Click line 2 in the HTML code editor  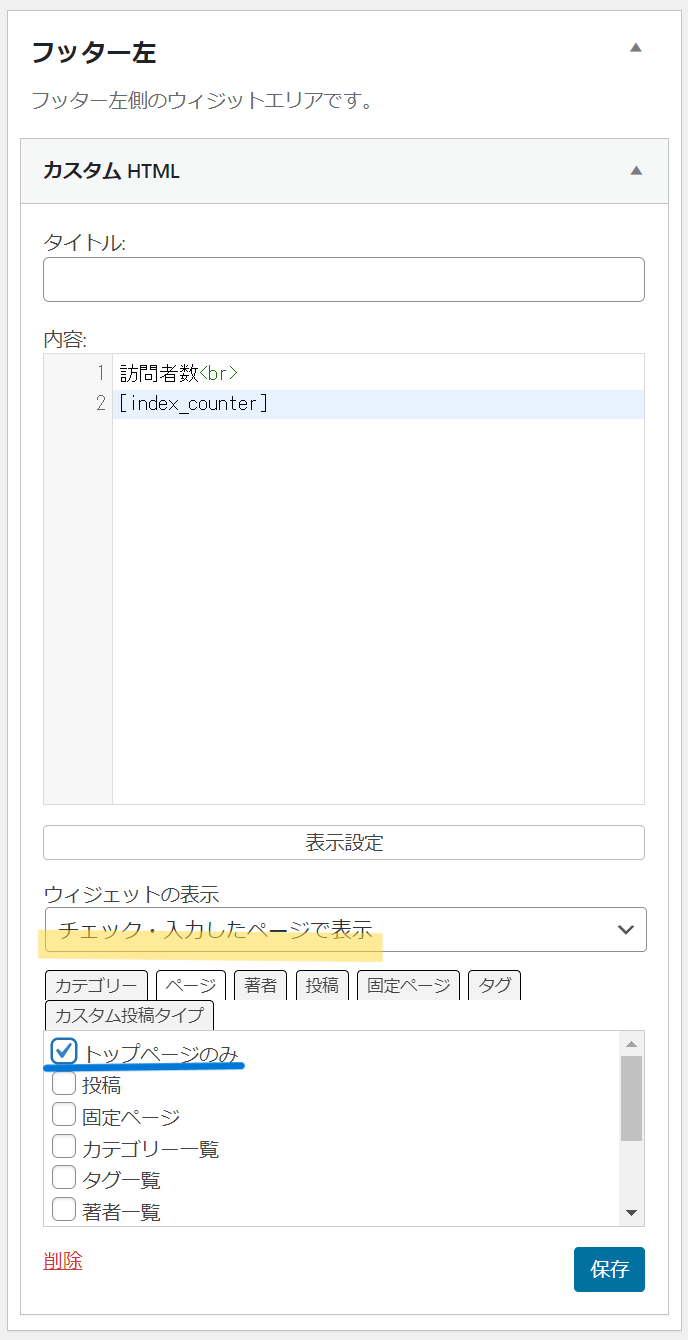(378, 404)
